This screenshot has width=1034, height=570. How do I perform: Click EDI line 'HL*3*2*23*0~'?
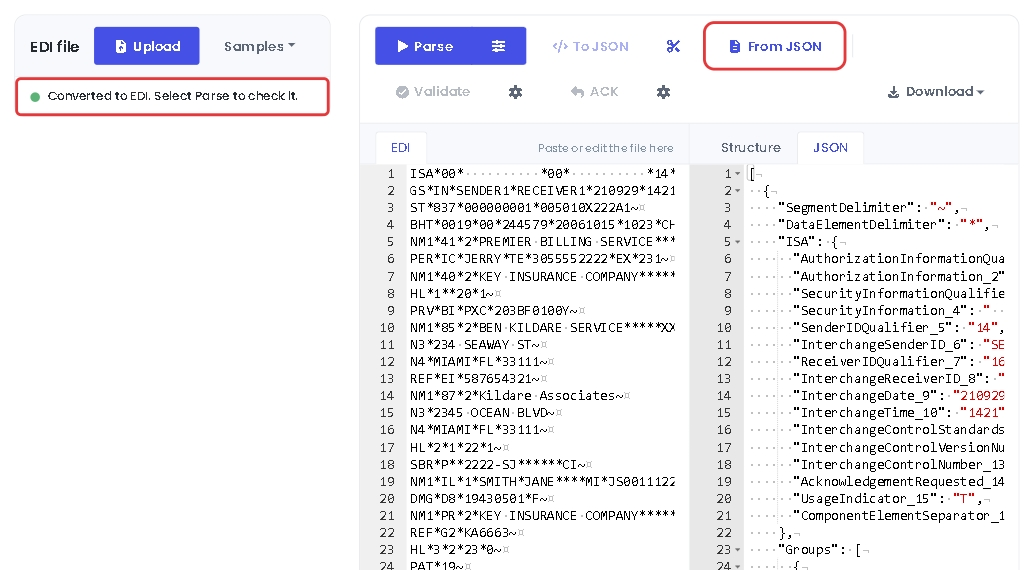click(x=459, y=550)
